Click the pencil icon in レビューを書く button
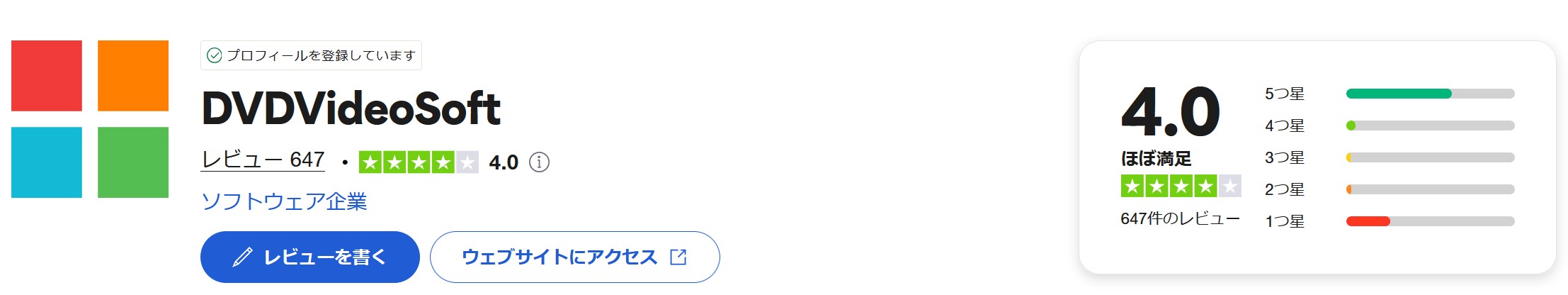This screenshot has width=1568, height=295. tap(242, 257)
